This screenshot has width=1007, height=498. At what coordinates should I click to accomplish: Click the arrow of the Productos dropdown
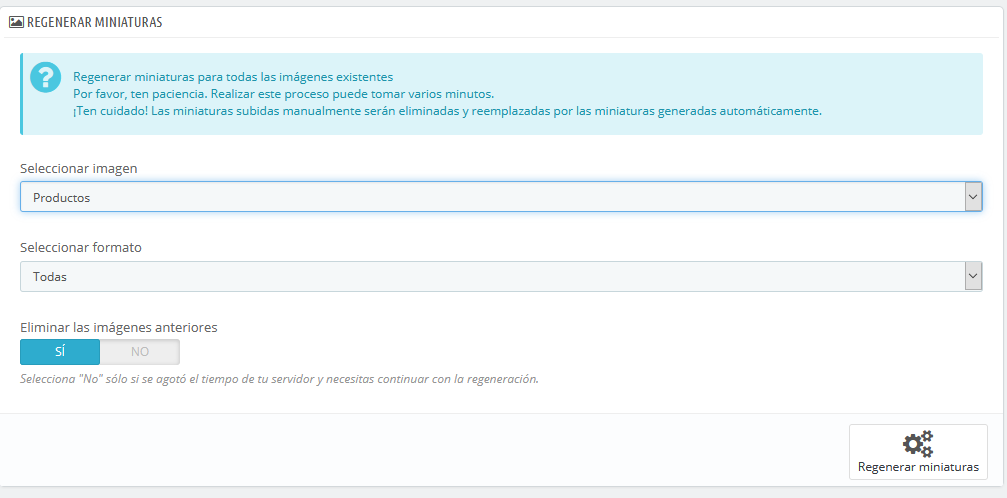click(x=973, y=197)
